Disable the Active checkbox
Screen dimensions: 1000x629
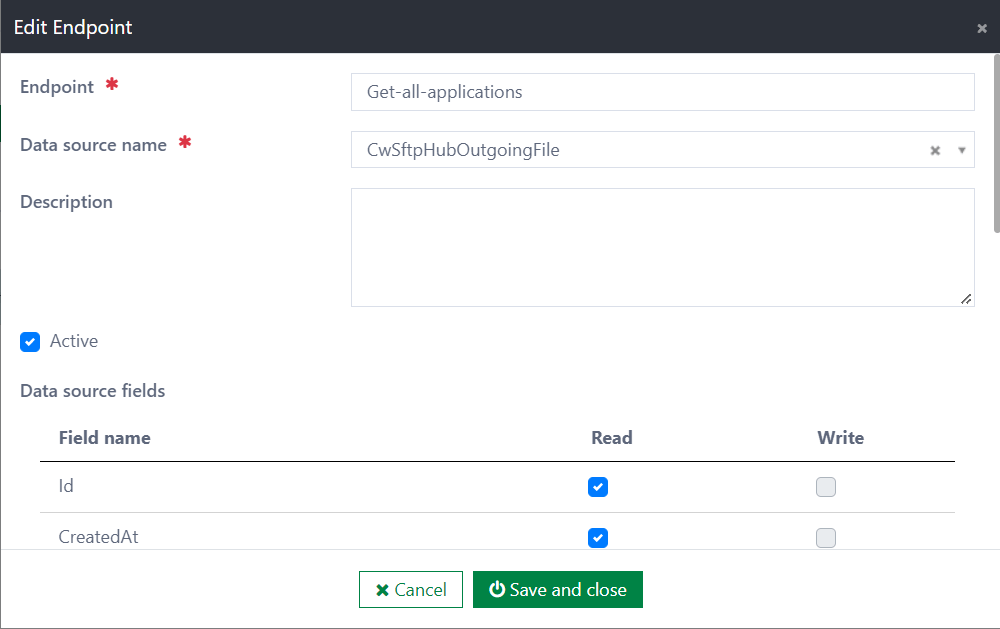(x=29, y=341)
